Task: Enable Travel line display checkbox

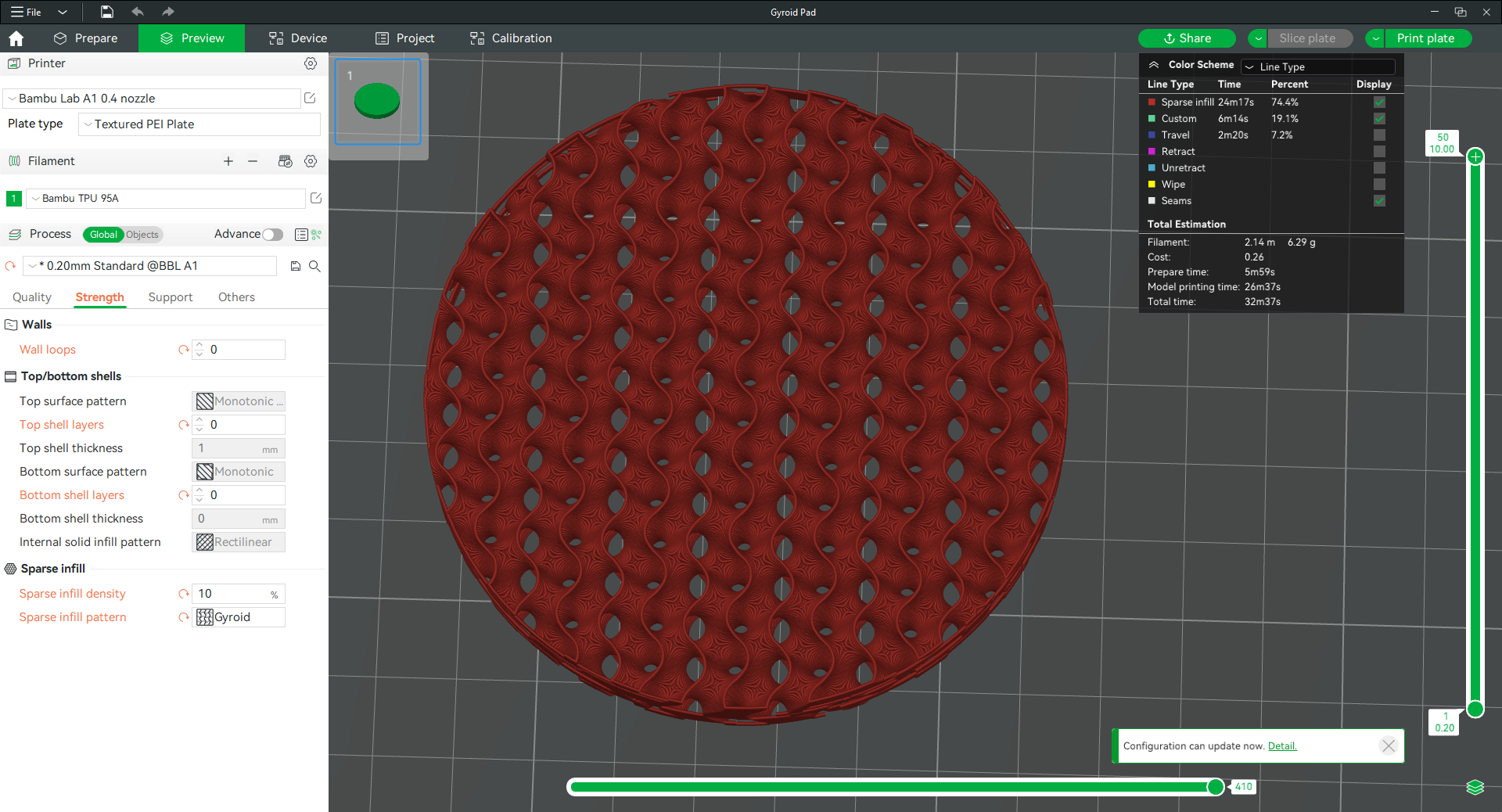Action: click(1379, 135)
